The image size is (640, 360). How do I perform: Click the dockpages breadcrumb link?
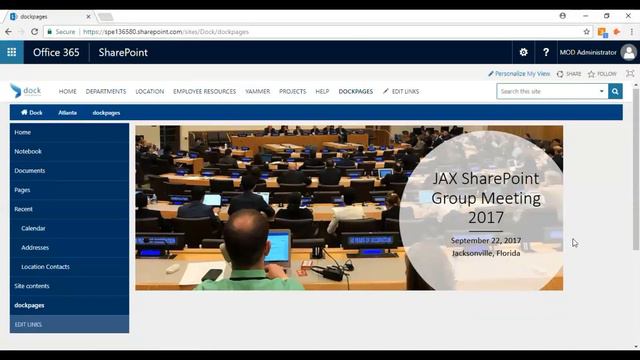[x=106, y=113]
